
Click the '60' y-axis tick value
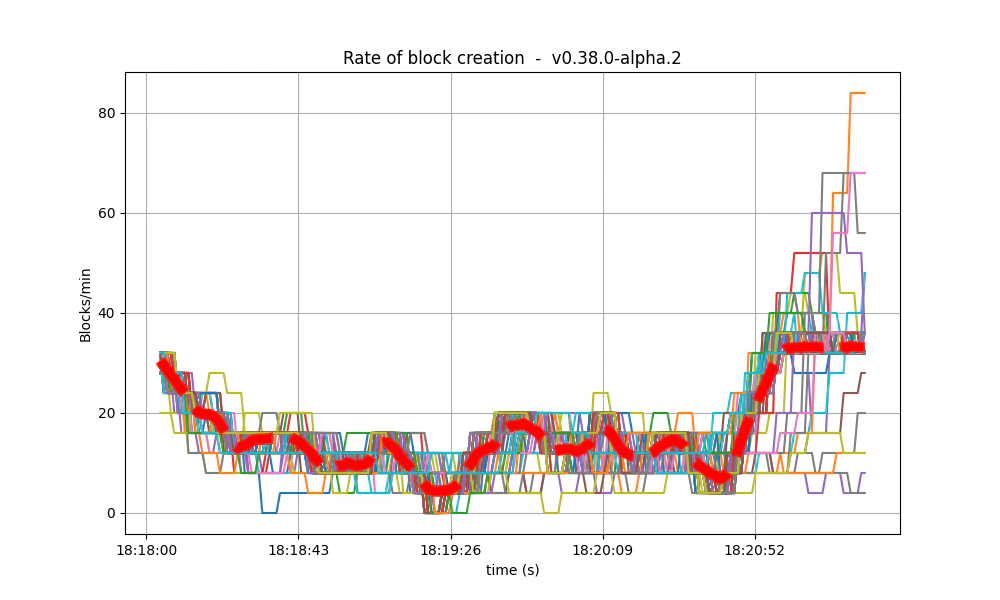pos(106,213)
